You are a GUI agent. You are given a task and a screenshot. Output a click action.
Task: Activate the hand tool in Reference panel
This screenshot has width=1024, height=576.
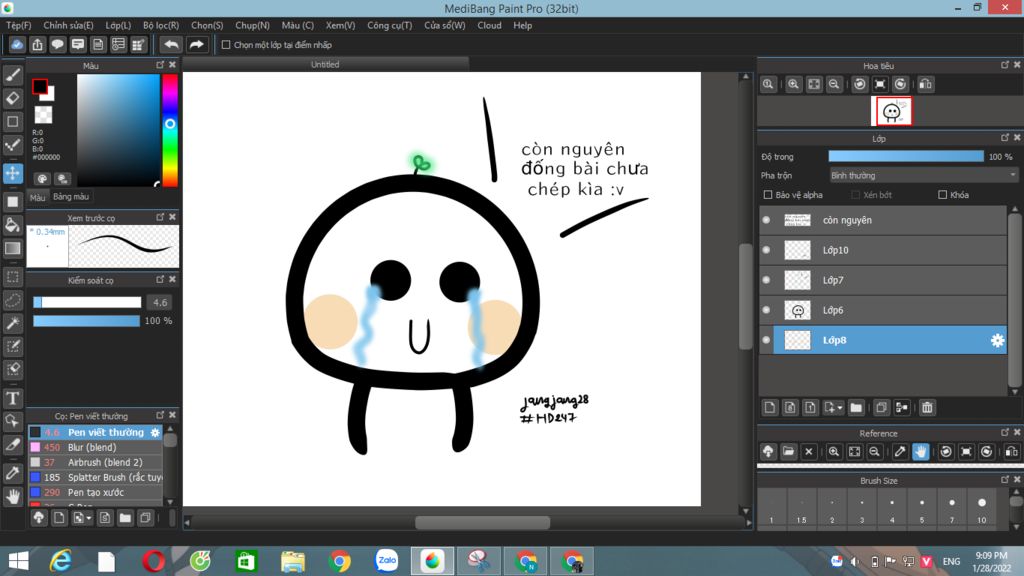tap(920, 451)
